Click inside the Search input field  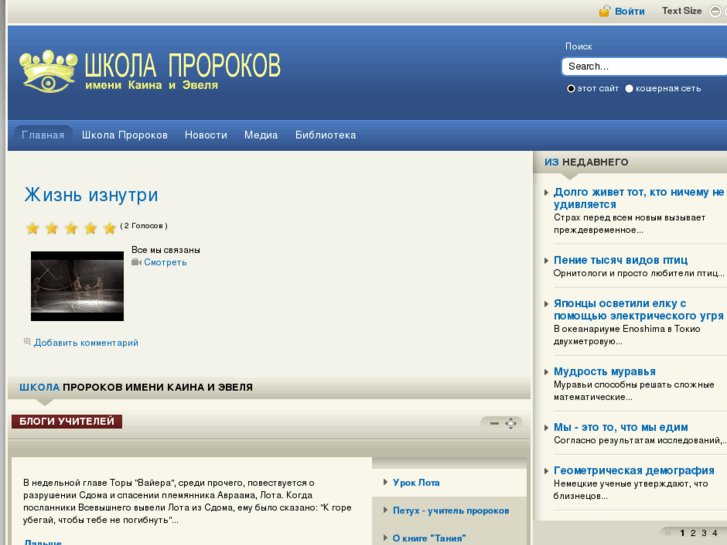[644, 66]
